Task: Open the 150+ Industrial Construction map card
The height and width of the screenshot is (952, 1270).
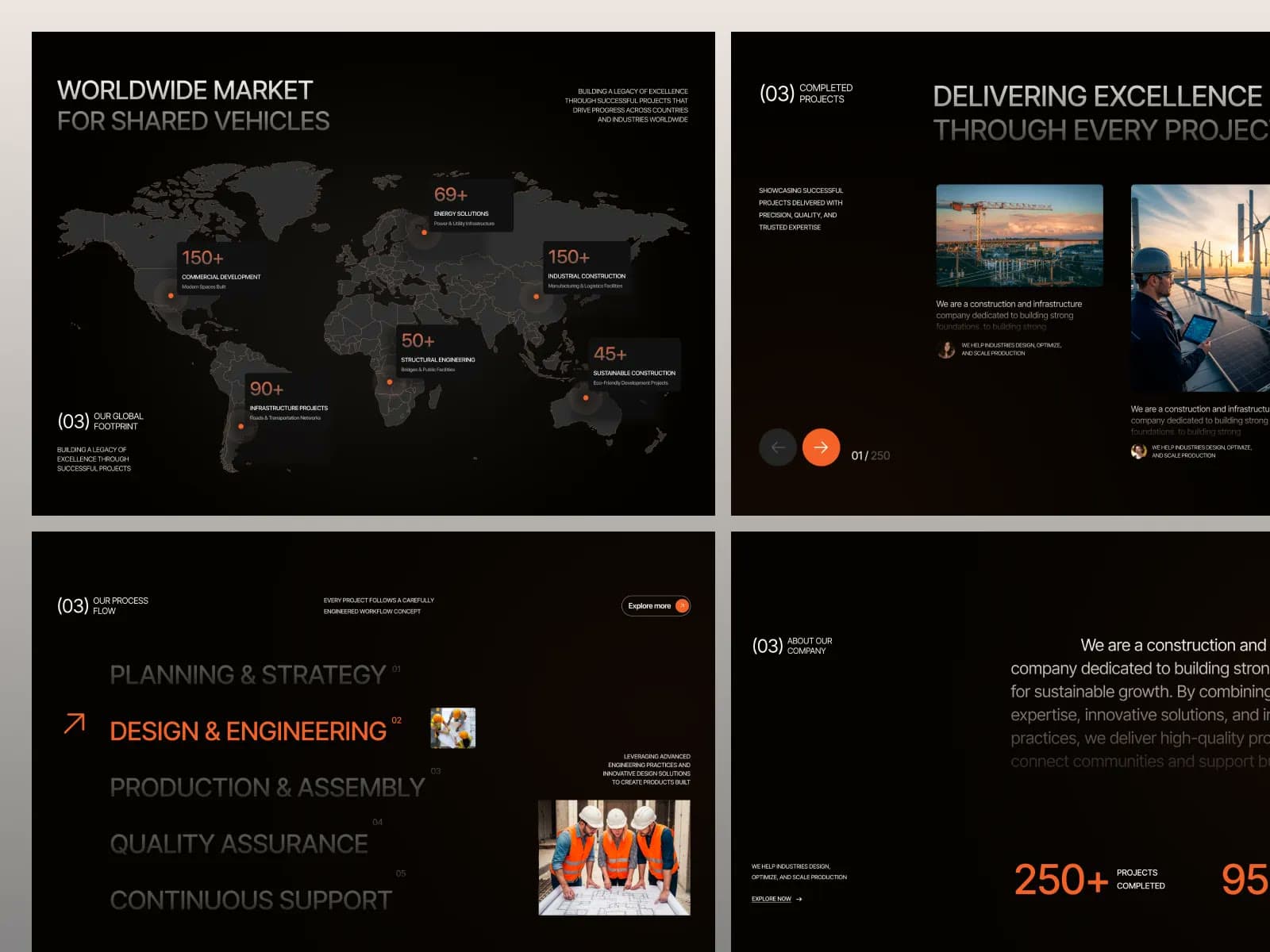Action: pos(587,268)
